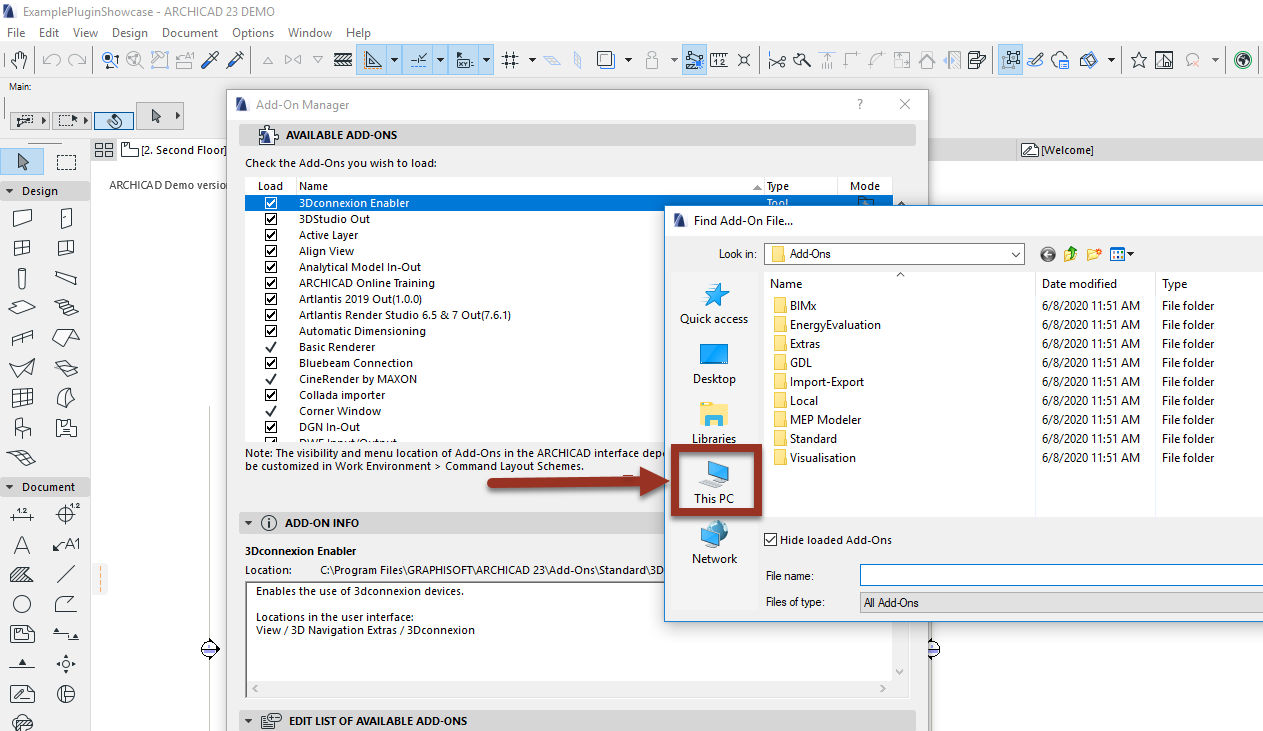Select the Line tool
The height and width of the screenshot is (731, 1263).
click(x=66, y=575)
